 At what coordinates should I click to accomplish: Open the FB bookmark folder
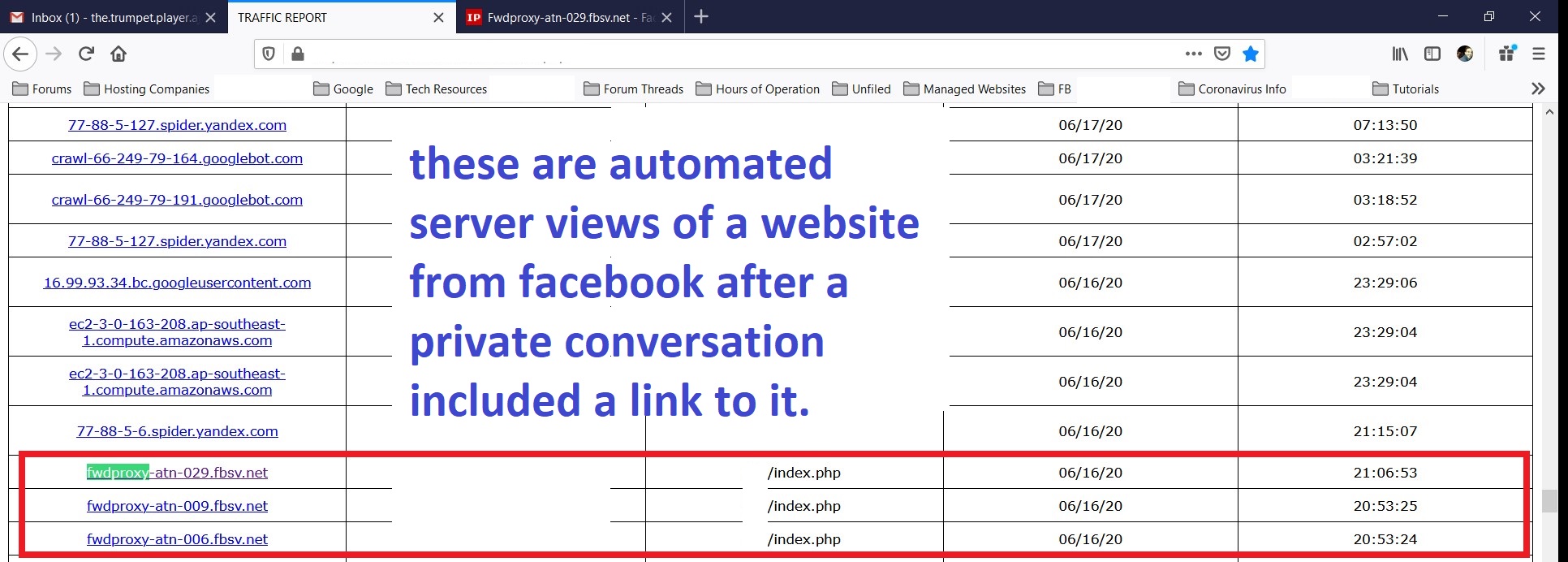(x=1055, y=89)
